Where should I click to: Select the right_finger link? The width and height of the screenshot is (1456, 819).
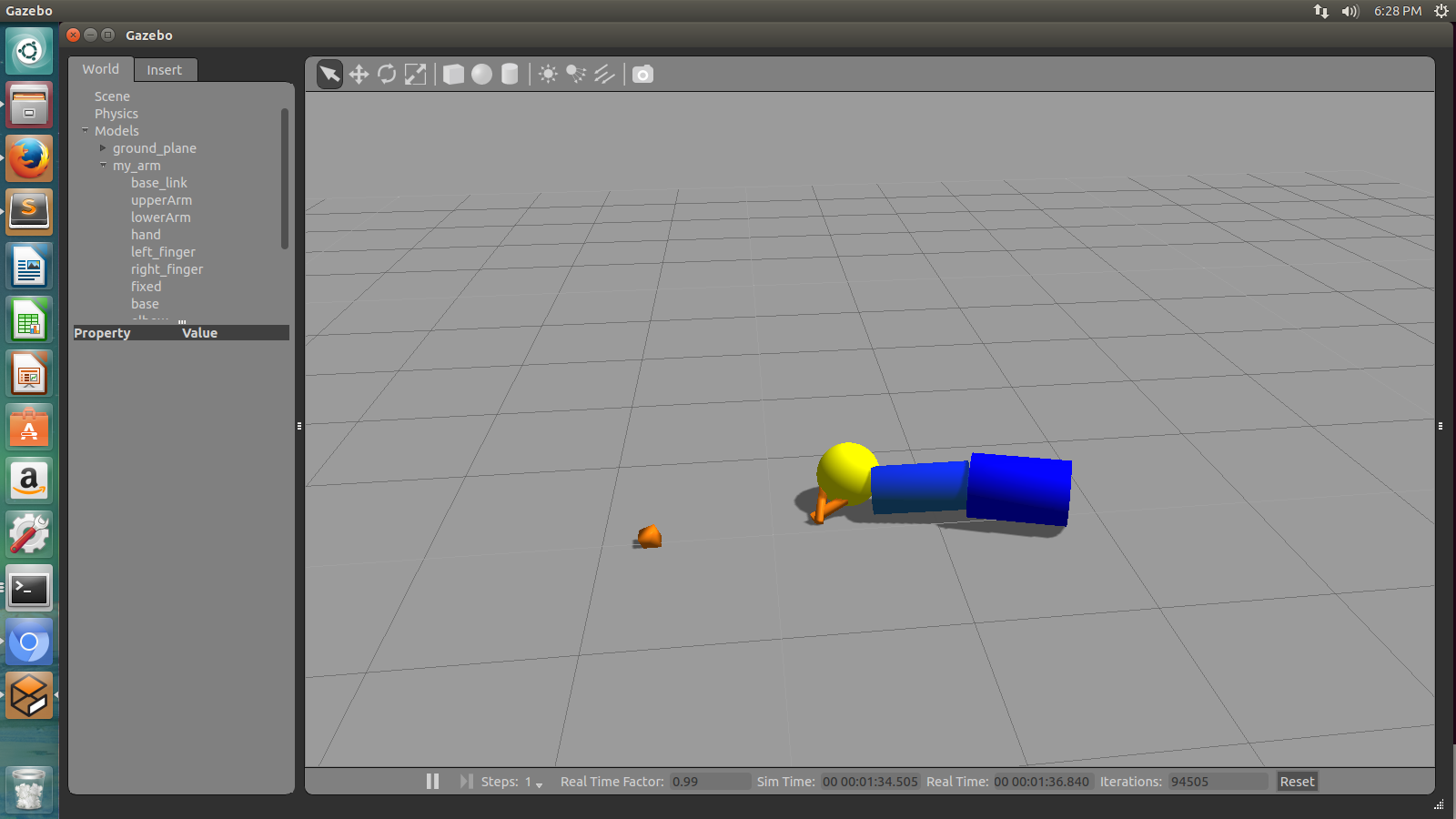167,269
